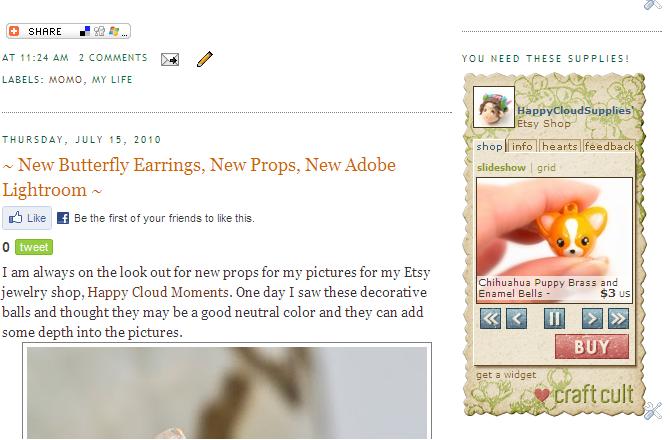Click the email post envelope icon
Screen dimensions: 670x440
170,59
